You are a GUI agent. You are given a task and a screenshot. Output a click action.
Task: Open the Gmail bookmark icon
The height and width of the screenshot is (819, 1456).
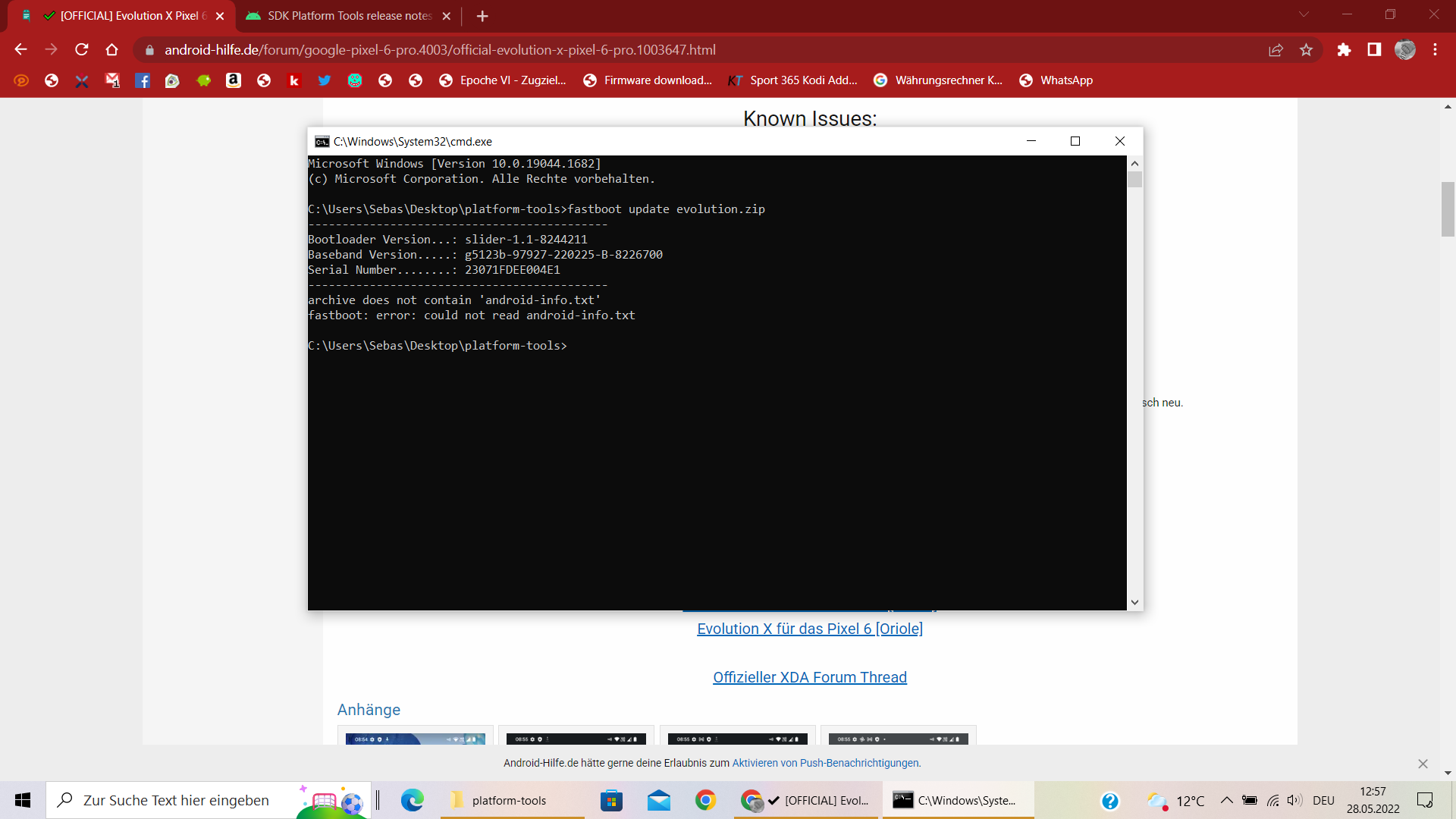[112, 80]
